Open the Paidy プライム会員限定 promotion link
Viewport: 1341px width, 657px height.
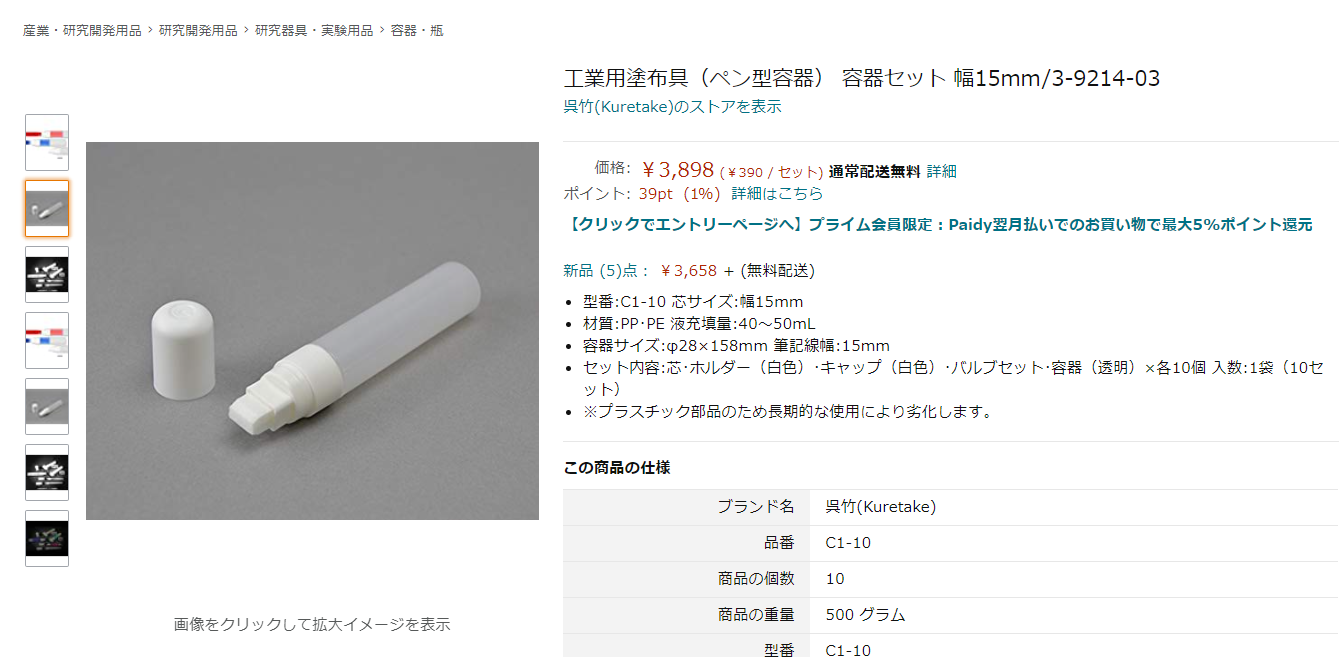pyautogui.click(x=938, y=225)
